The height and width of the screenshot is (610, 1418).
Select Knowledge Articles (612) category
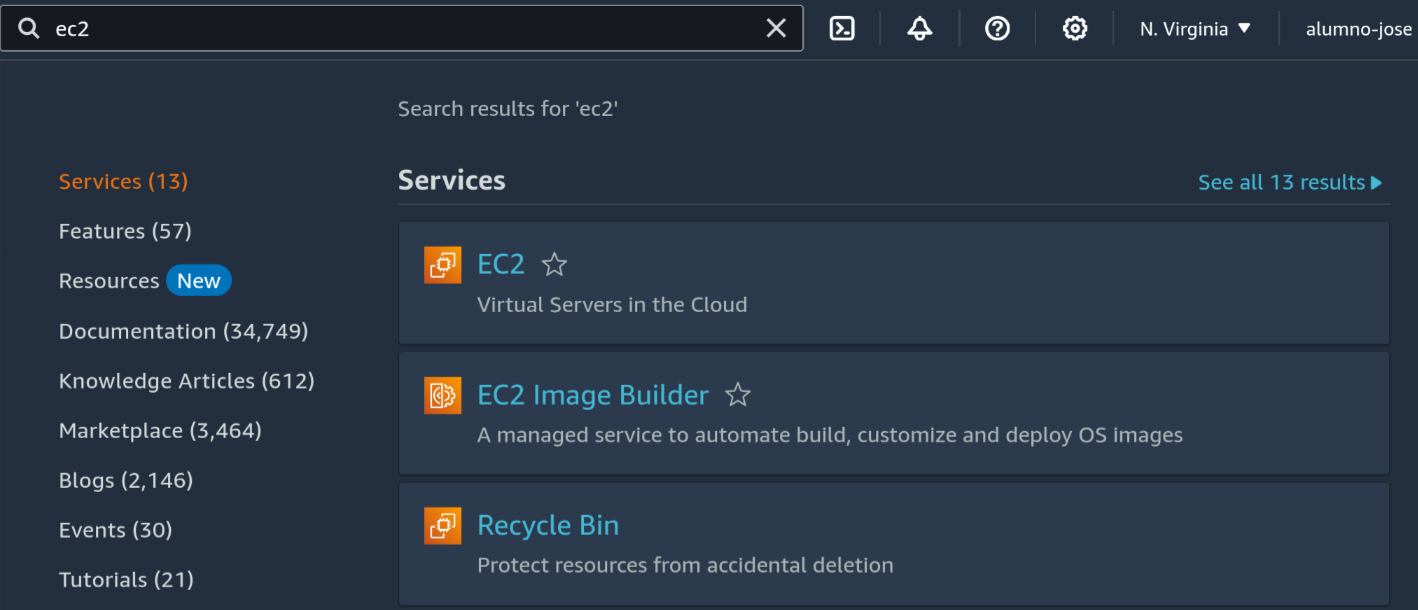(187, 381)
